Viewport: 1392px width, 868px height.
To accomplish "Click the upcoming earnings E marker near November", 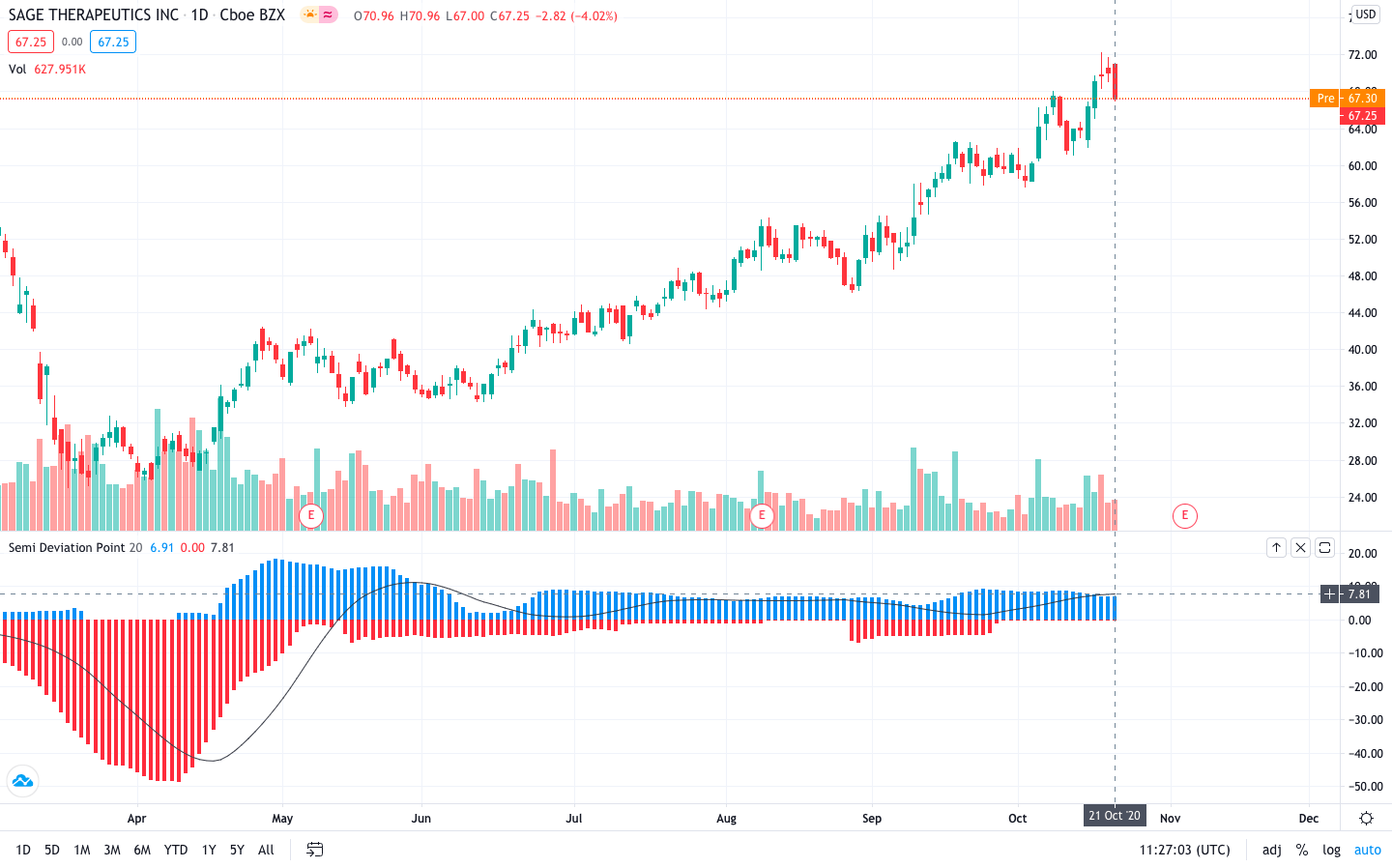I will click(1185, 515).
